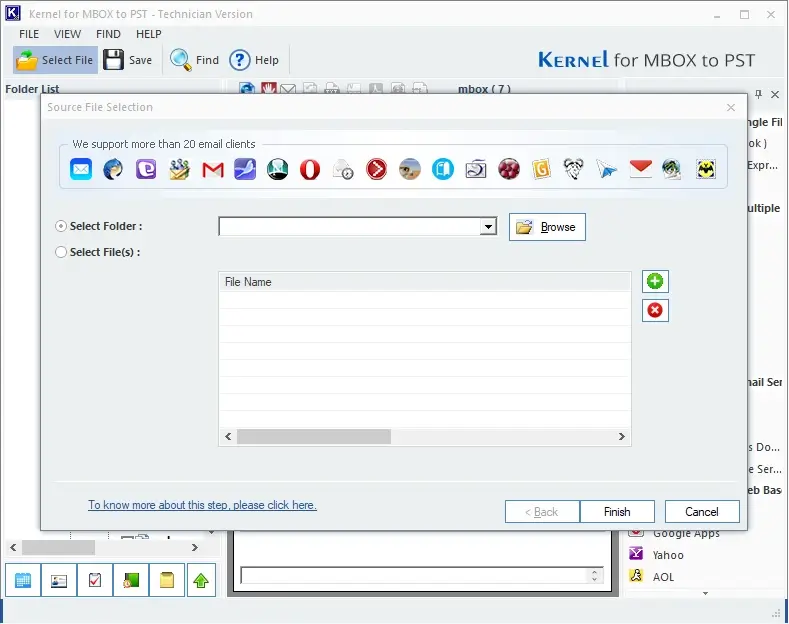Click the 'AOL' entry in right panel

[663, 577]
